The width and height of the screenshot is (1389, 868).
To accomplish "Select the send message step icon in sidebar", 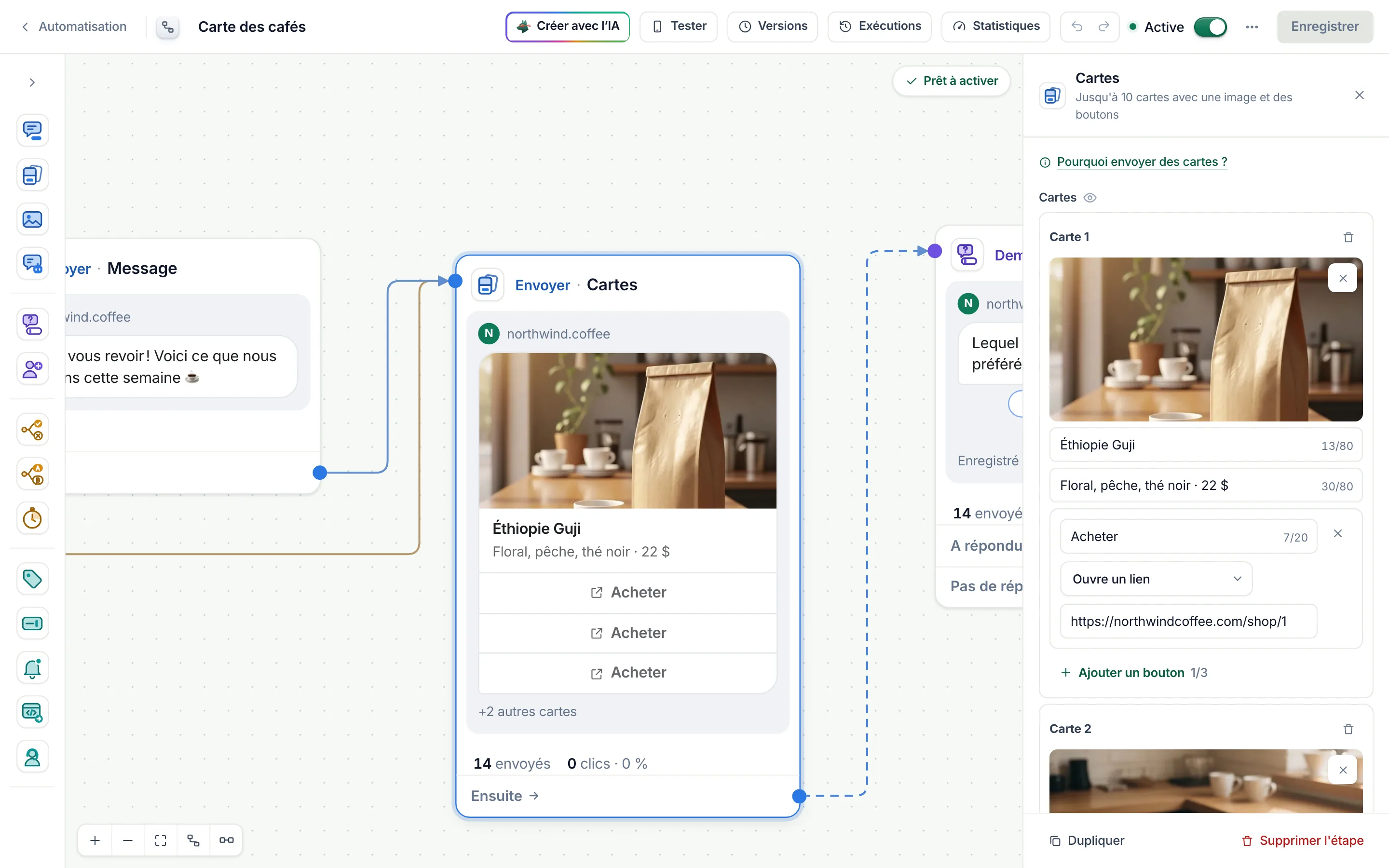I will (x=32, y=130).
